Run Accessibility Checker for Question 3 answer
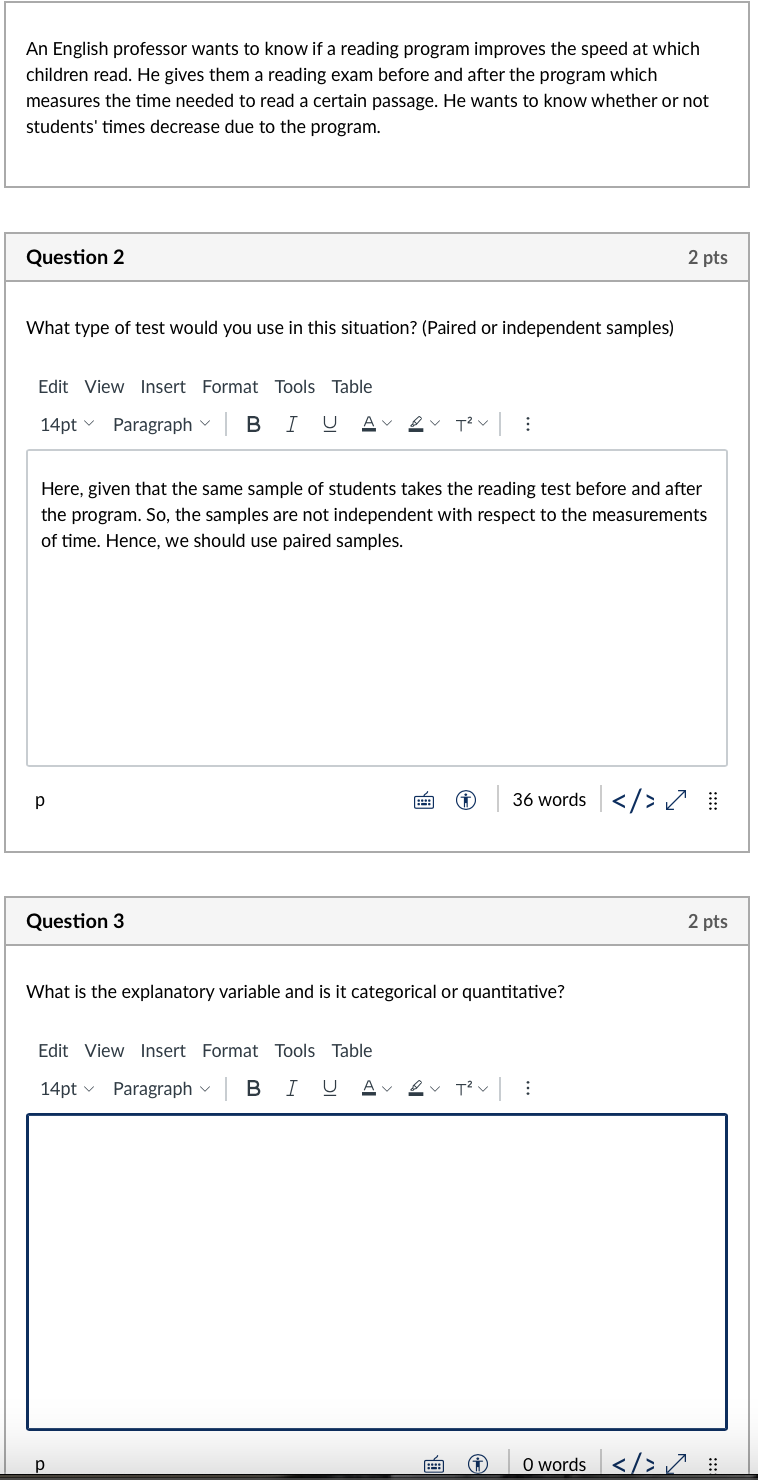The width and height of the screenshot is (758, 1480). (x=478, y=1464)
